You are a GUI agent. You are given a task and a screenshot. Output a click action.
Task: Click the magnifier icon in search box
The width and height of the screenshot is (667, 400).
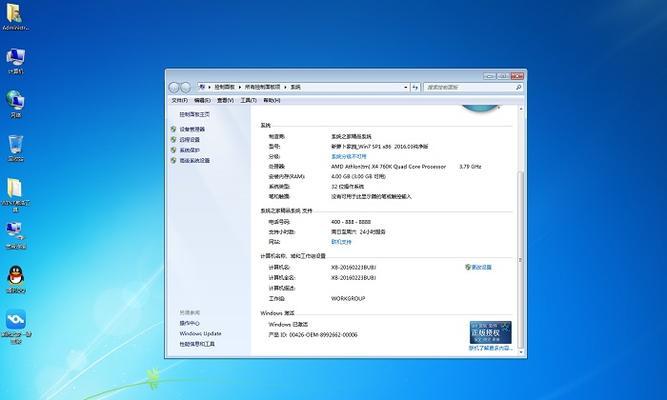tap(518, 87)
